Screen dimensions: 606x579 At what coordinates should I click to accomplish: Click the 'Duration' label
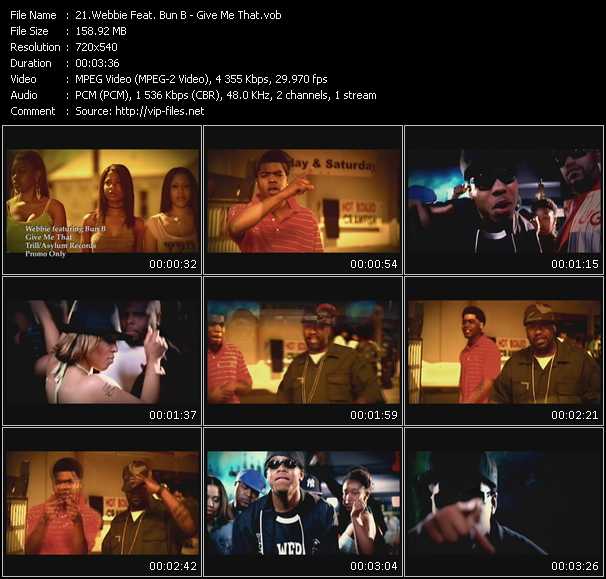(x=31, y=63)
